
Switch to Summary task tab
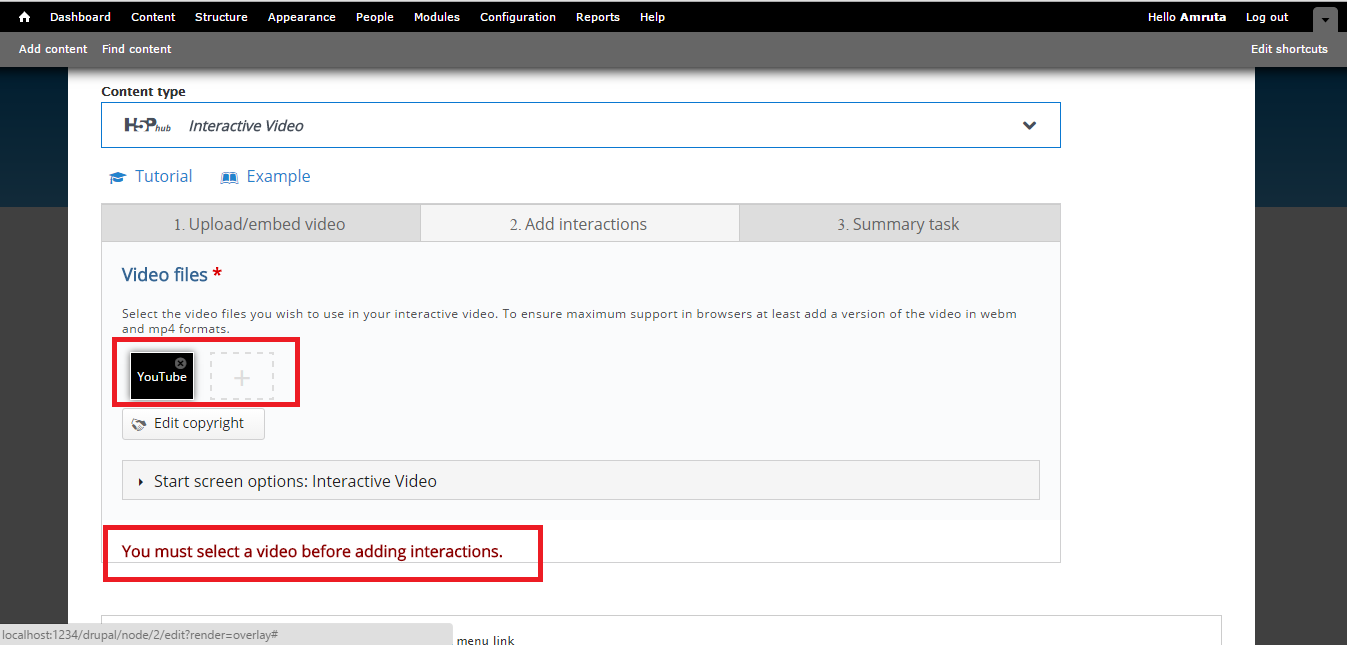899,224
